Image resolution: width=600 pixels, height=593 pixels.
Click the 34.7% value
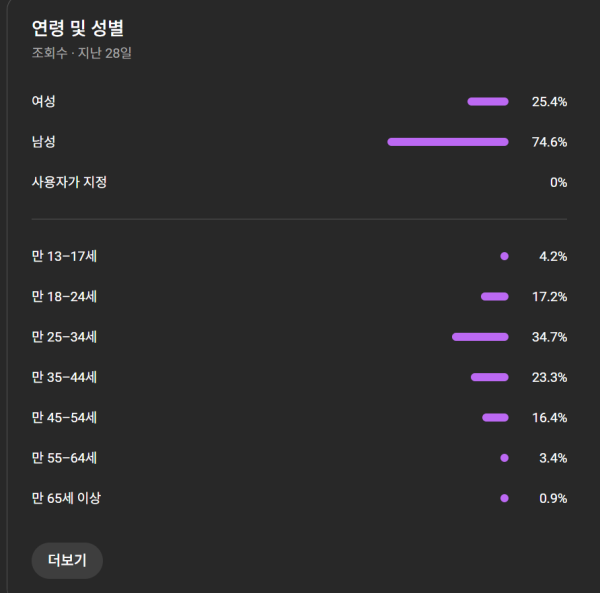pyautogui.click(x=549, y=337)
